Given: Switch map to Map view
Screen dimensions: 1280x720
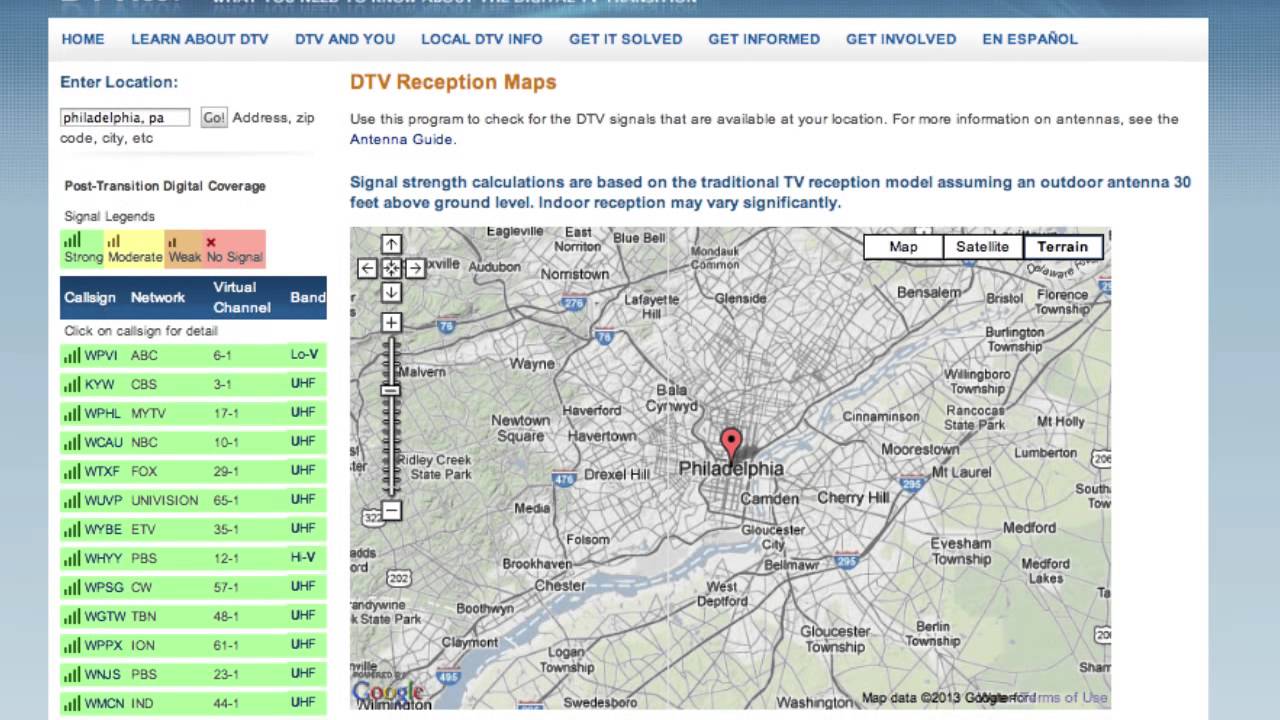Looking at the screenshot, I should click(x=903, y=247).
